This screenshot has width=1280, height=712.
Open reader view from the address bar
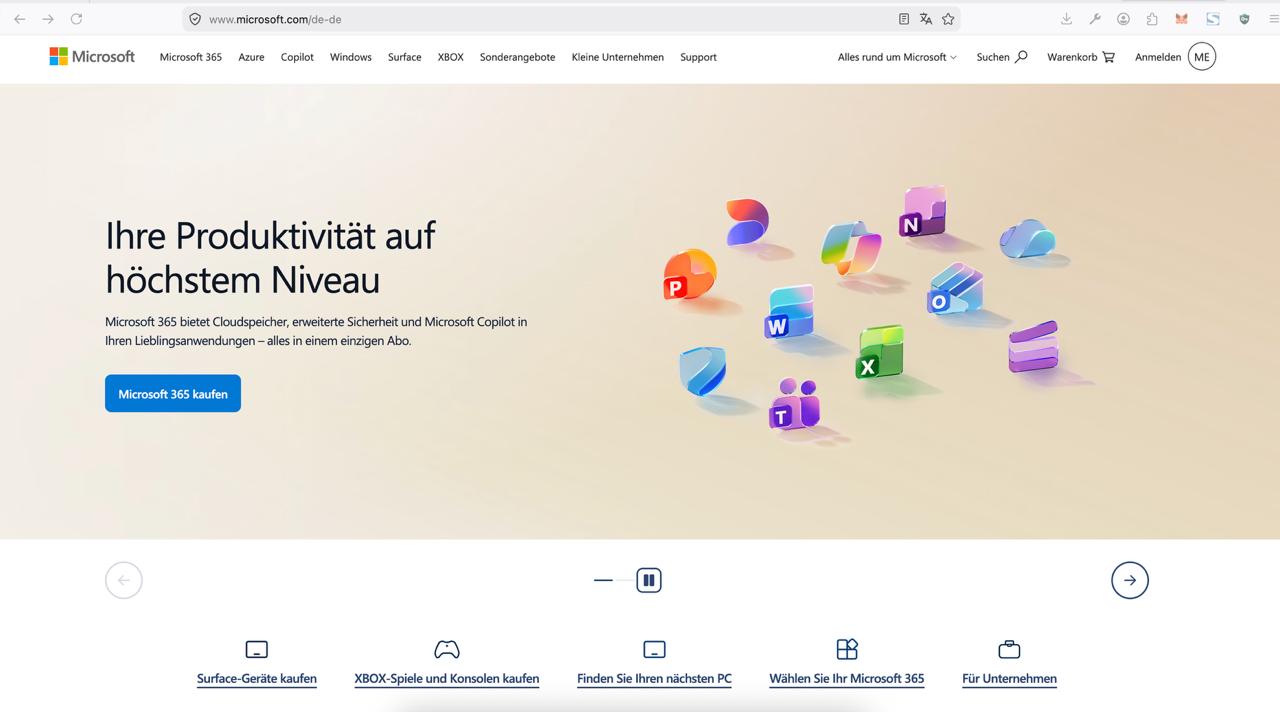904,19
